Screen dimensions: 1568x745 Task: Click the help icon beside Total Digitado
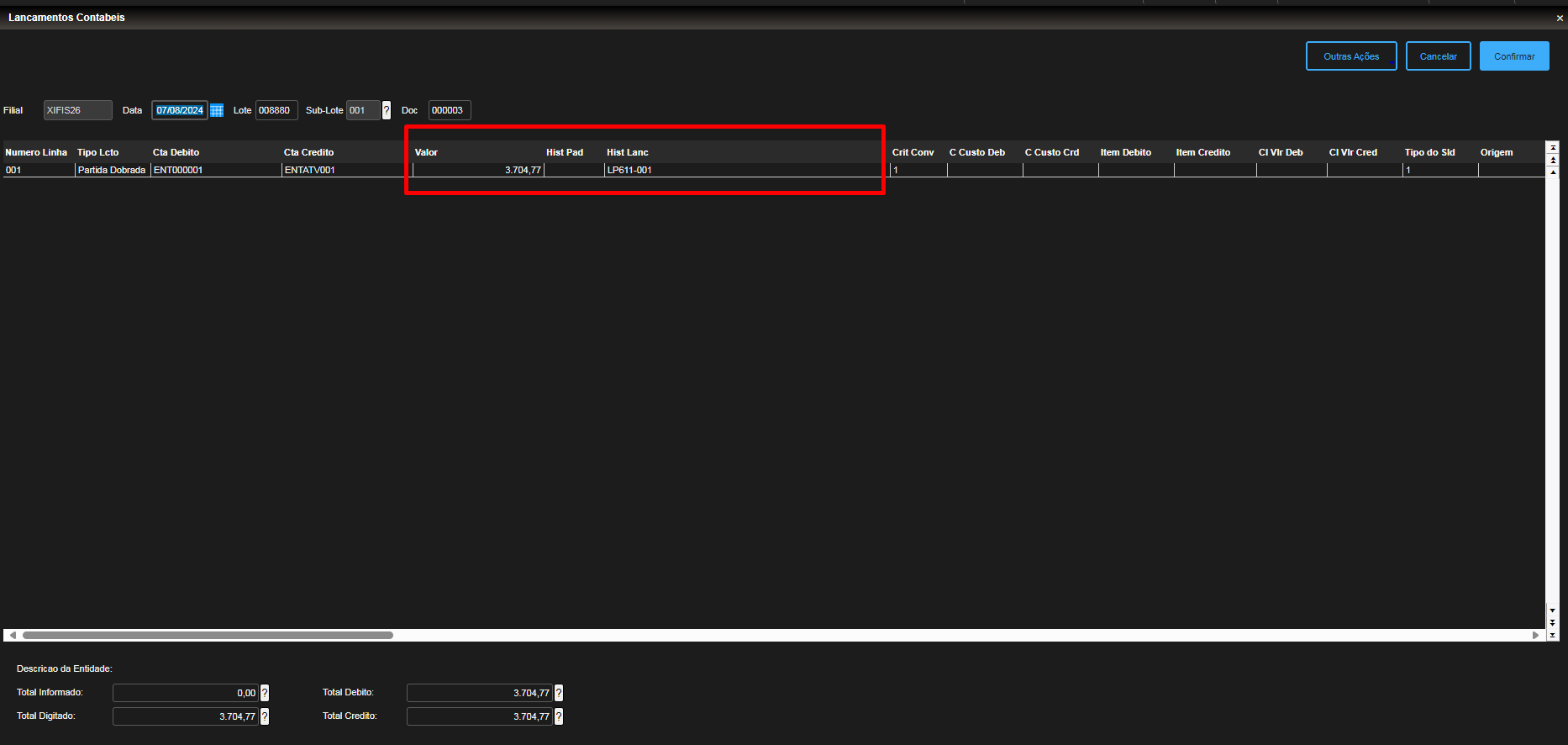pos(265,716)
